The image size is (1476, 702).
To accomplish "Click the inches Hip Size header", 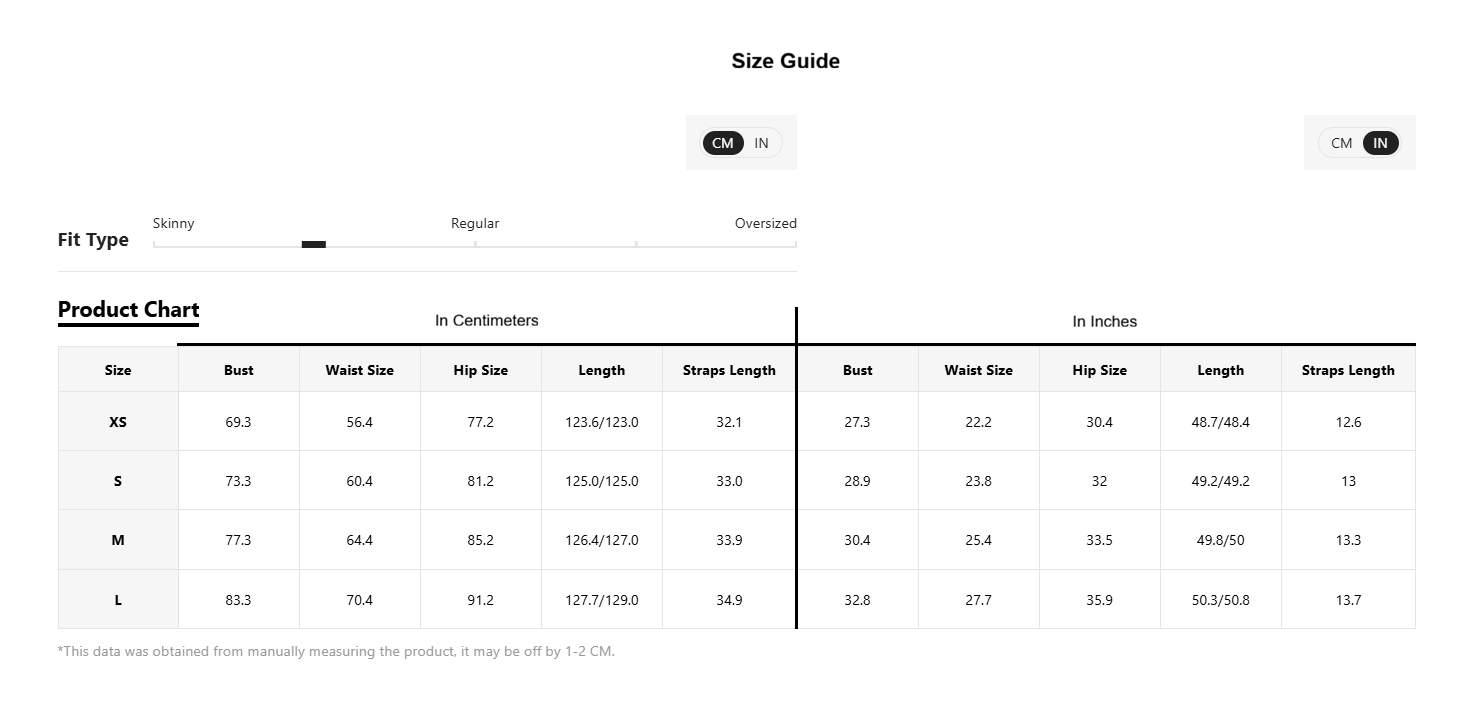I will [x=1100, y=370].
